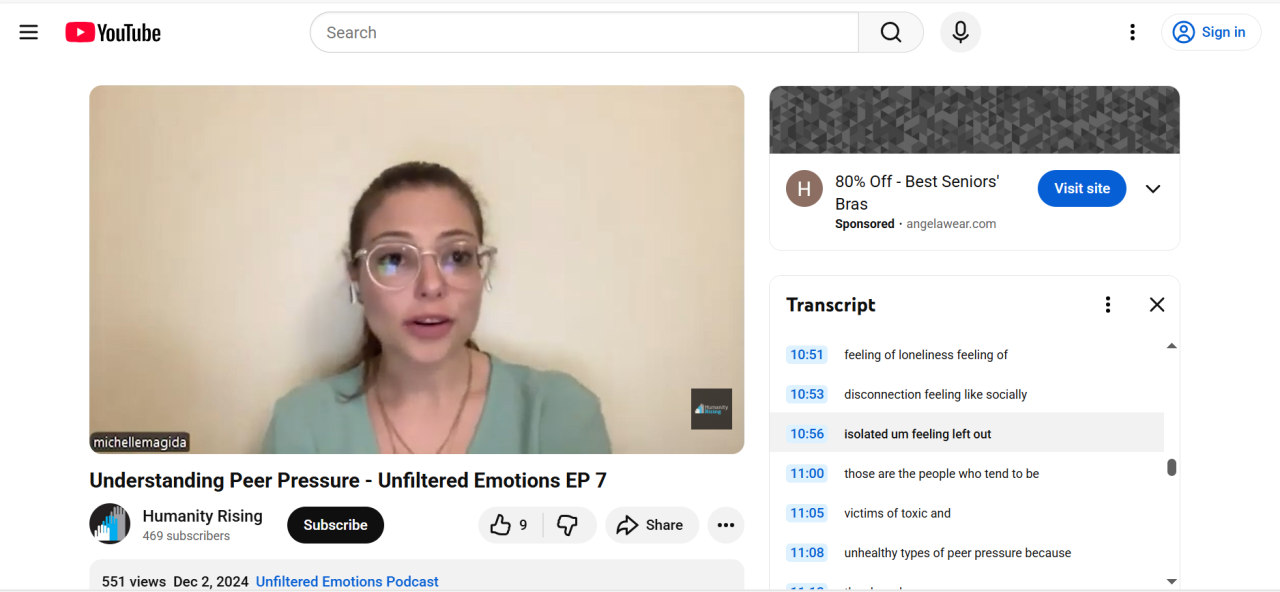
Task: Click the Sign in button
Action: point(1209,32)
